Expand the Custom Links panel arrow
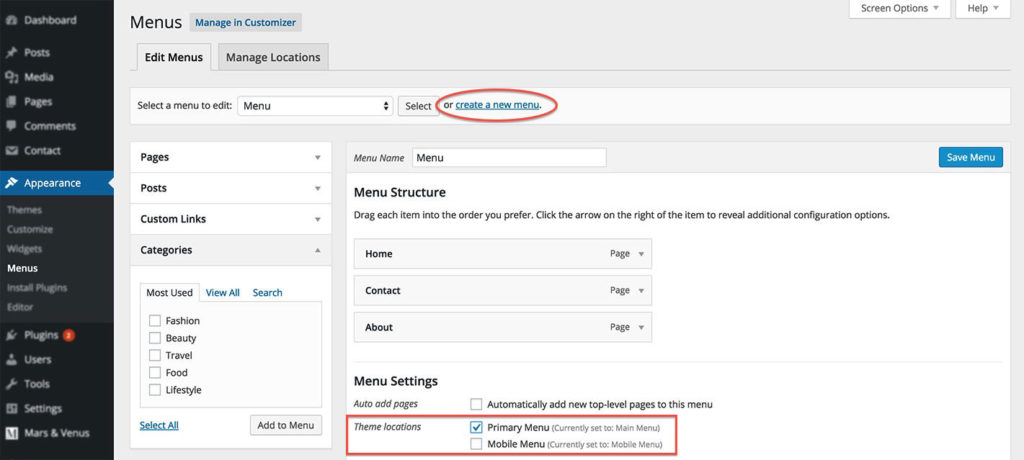The height and width of the screenshot is (460, 1024). [317, 220]
